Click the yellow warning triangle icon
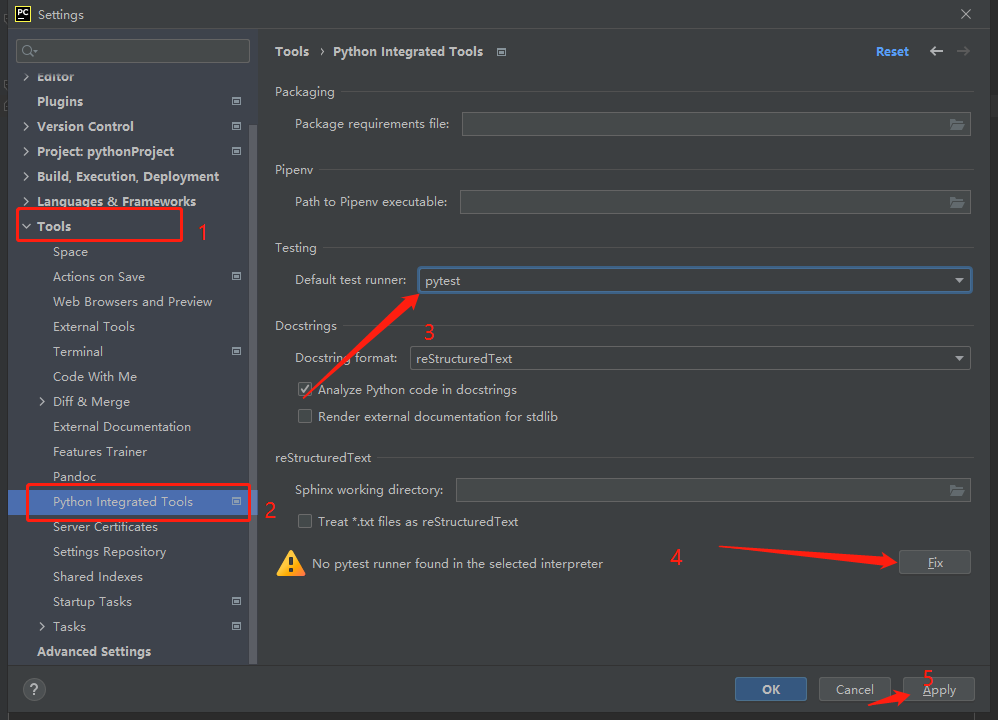This screenshot has width=998, height=720. (291, 563)
